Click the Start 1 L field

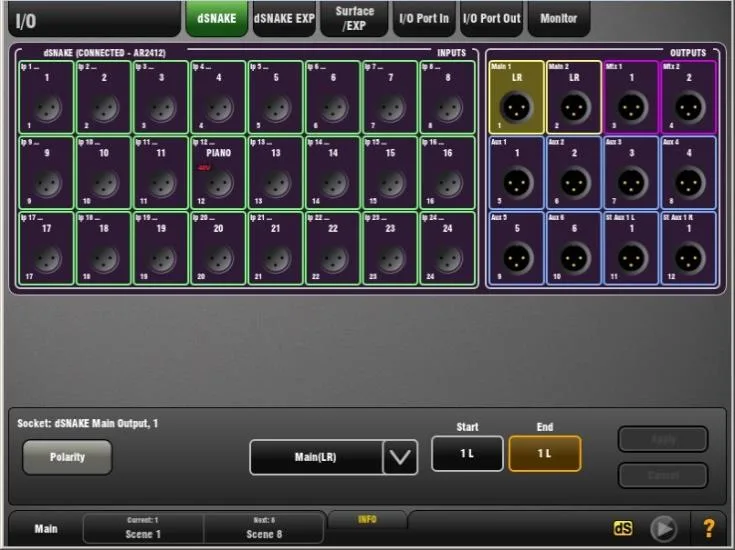point(467,453)
